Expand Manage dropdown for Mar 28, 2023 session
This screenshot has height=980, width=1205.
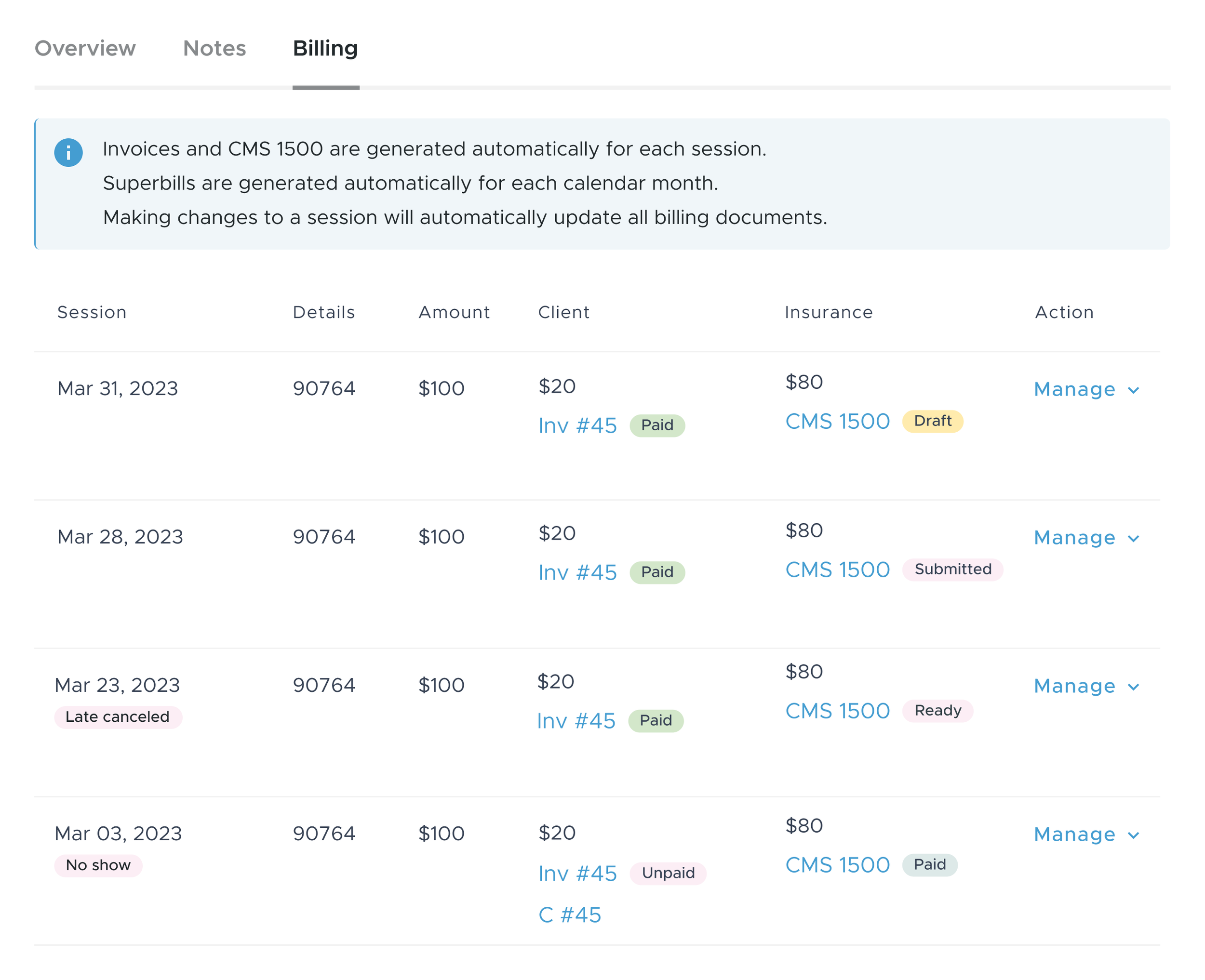[x=1087, y=538]
